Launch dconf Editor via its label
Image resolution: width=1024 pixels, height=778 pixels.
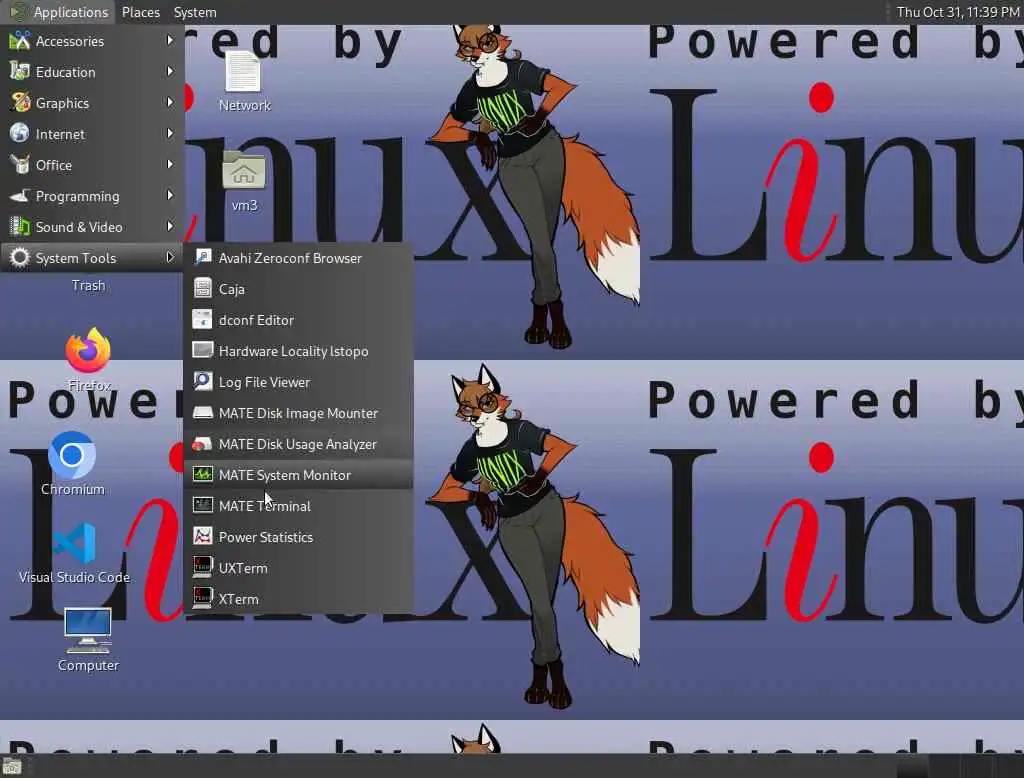point(256,320)
